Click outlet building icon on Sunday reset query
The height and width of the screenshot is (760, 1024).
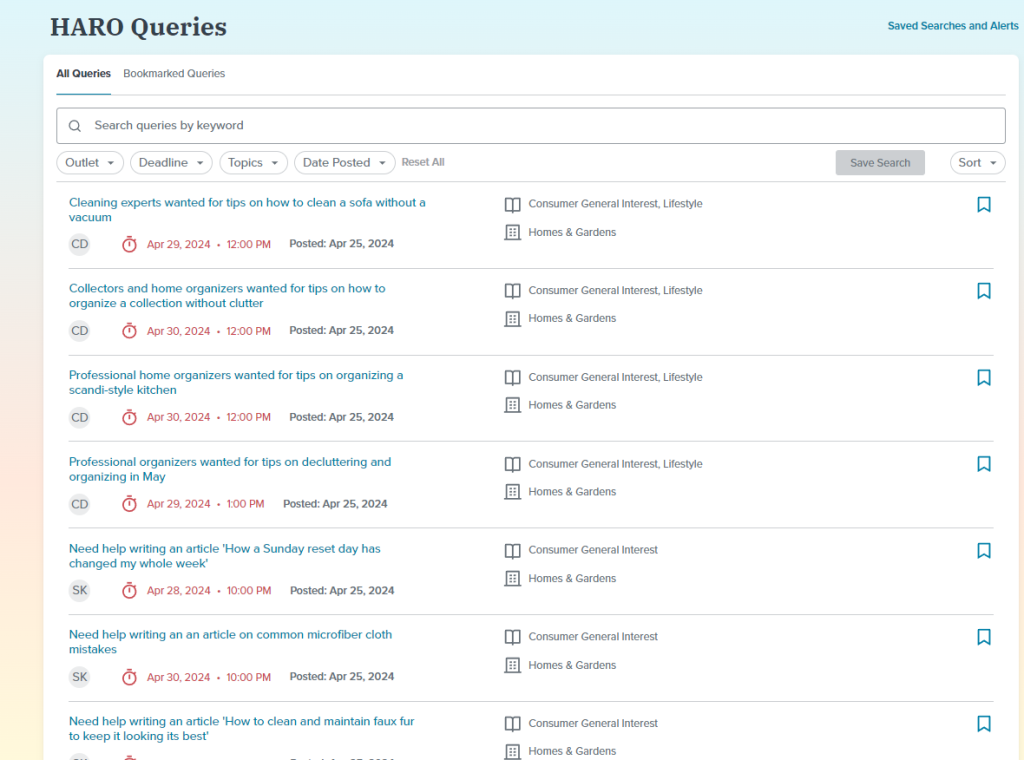pyautogui.click(x=513, y=578)
